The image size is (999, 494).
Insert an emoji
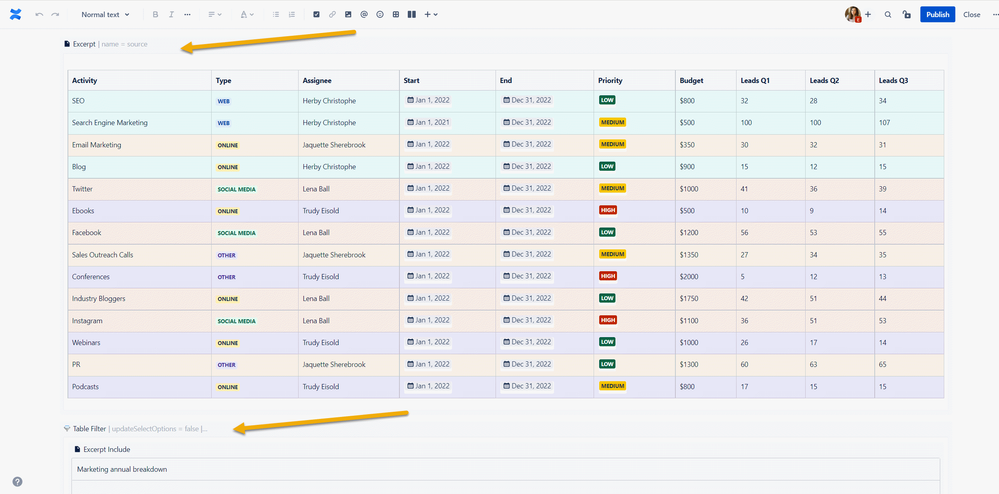(380, 14)
